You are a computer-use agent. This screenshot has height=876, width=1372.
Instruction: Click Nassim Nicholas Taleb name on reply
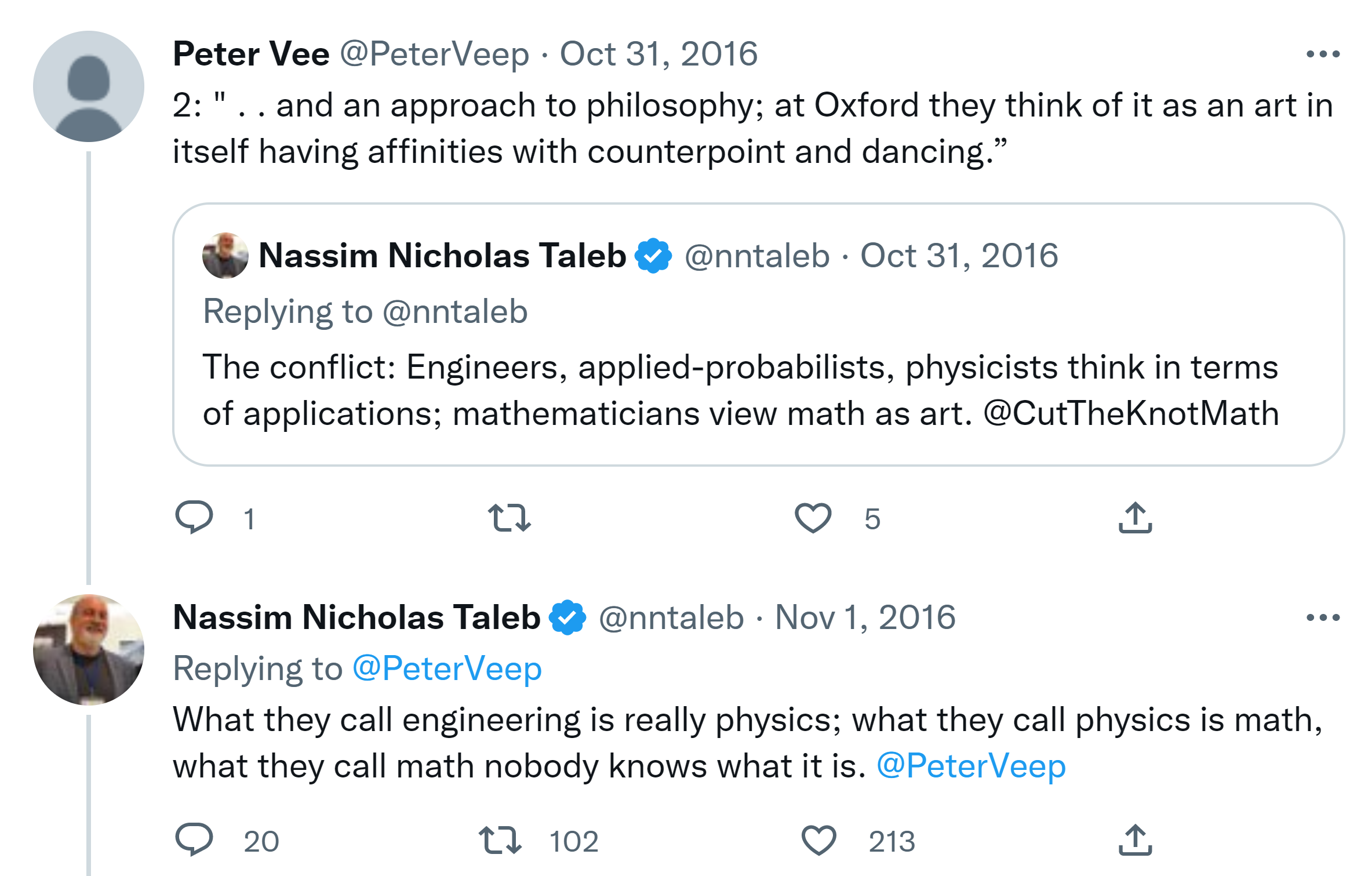click(x=356, y=617)
